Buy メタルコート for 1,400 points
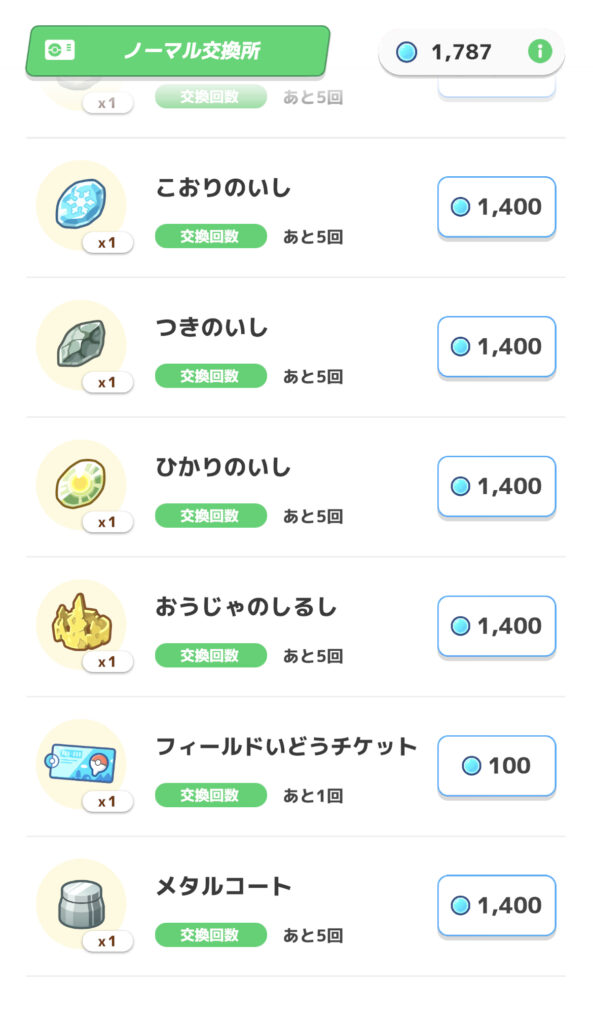The height and width of the screenshot is (1024, 593). click(496, 906)
